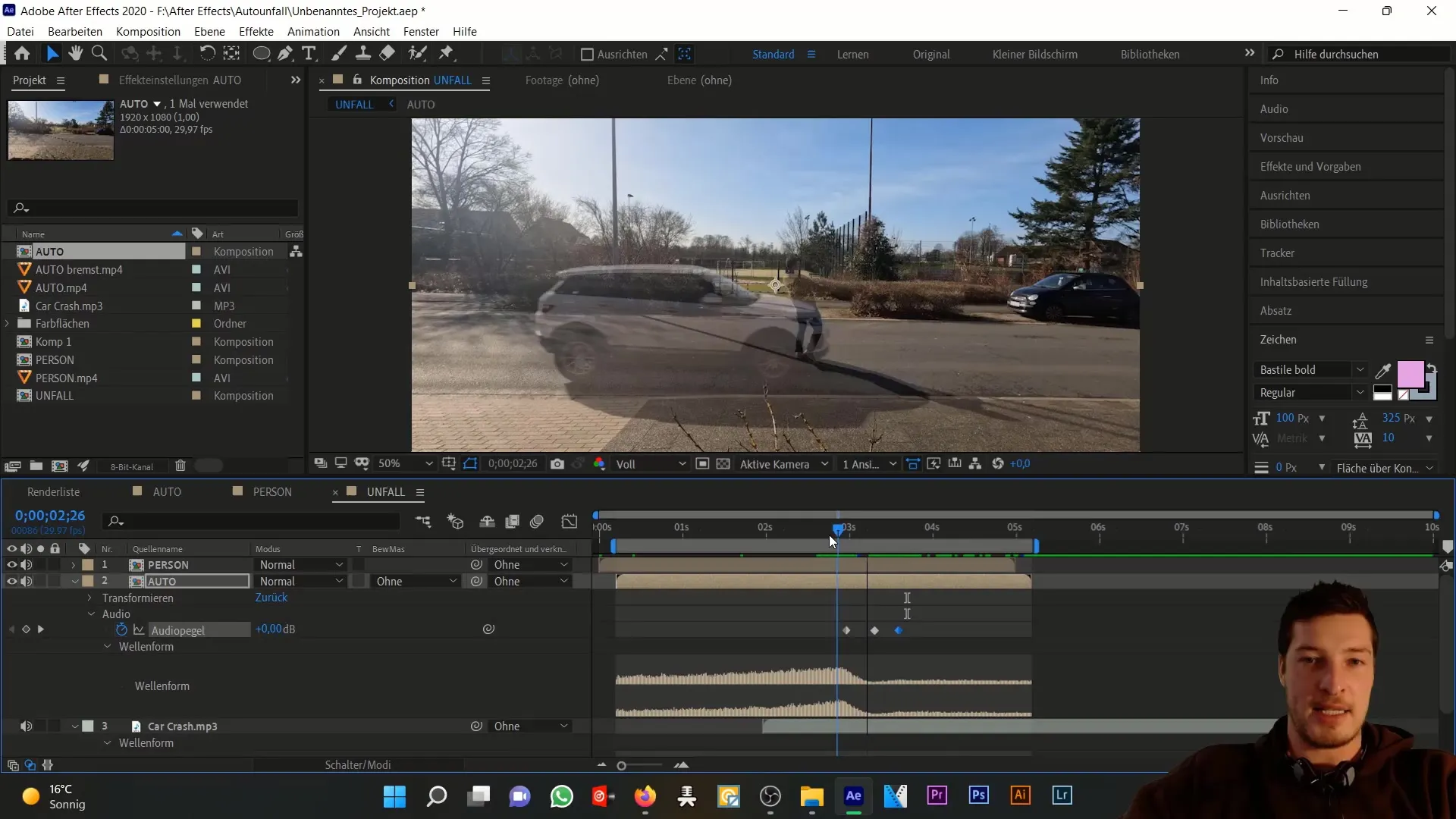Collapse the AUTO layer properties

tap(75, 582)
